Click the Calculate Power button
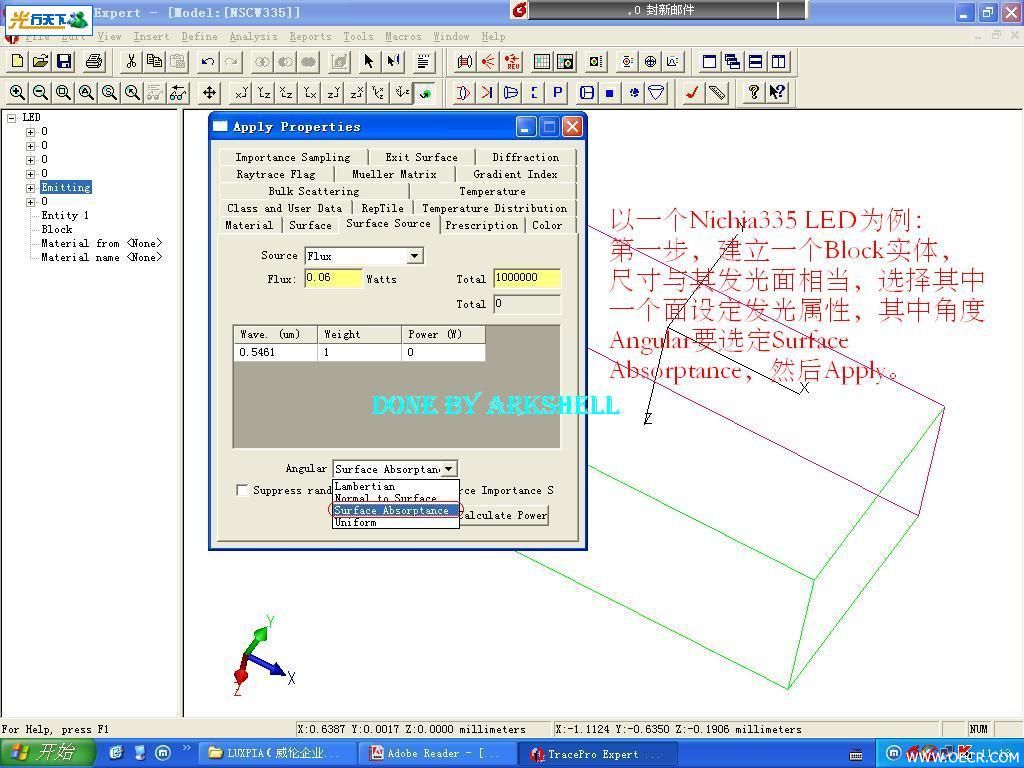This screenshot has height=768, width=1024. (502, 515)
